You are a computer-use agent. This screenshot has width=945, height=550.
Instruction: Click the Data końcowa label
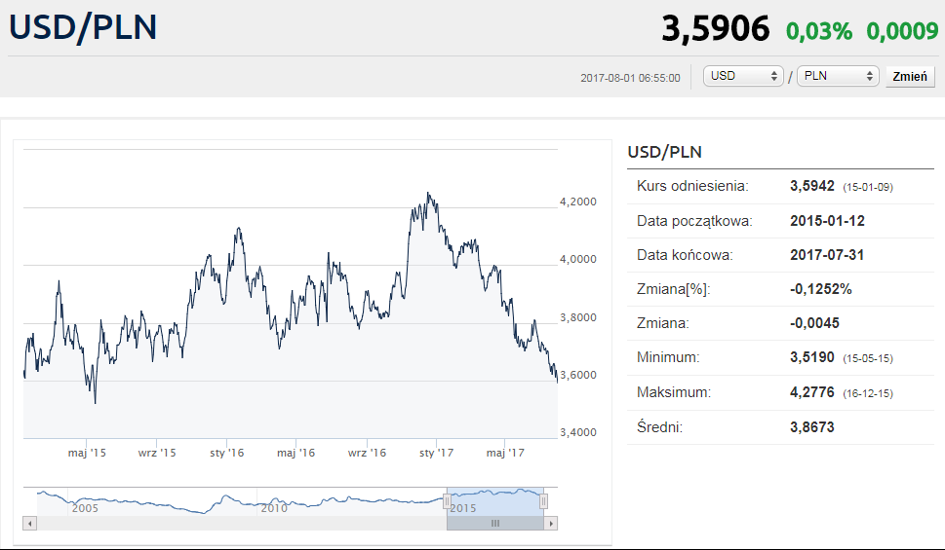tap(685, 255)
